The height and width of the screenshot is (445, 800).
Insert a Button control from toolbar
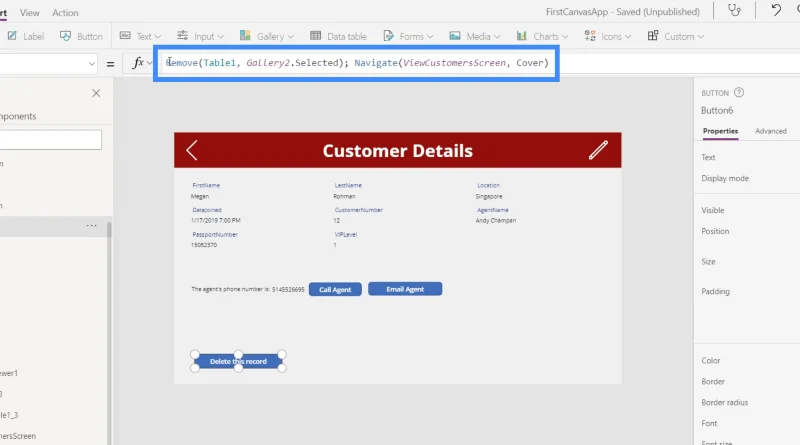(x=82, y=36)
